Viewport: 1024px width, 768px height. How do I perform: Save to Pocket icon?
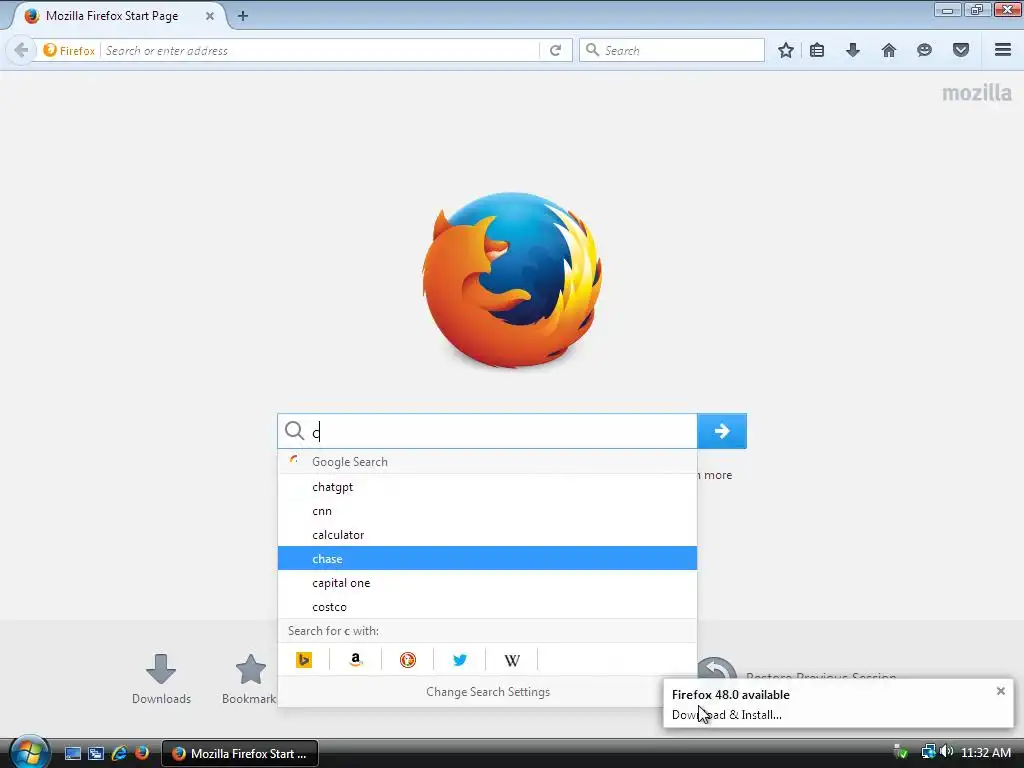pyautogui.click(x=961, y=50)
